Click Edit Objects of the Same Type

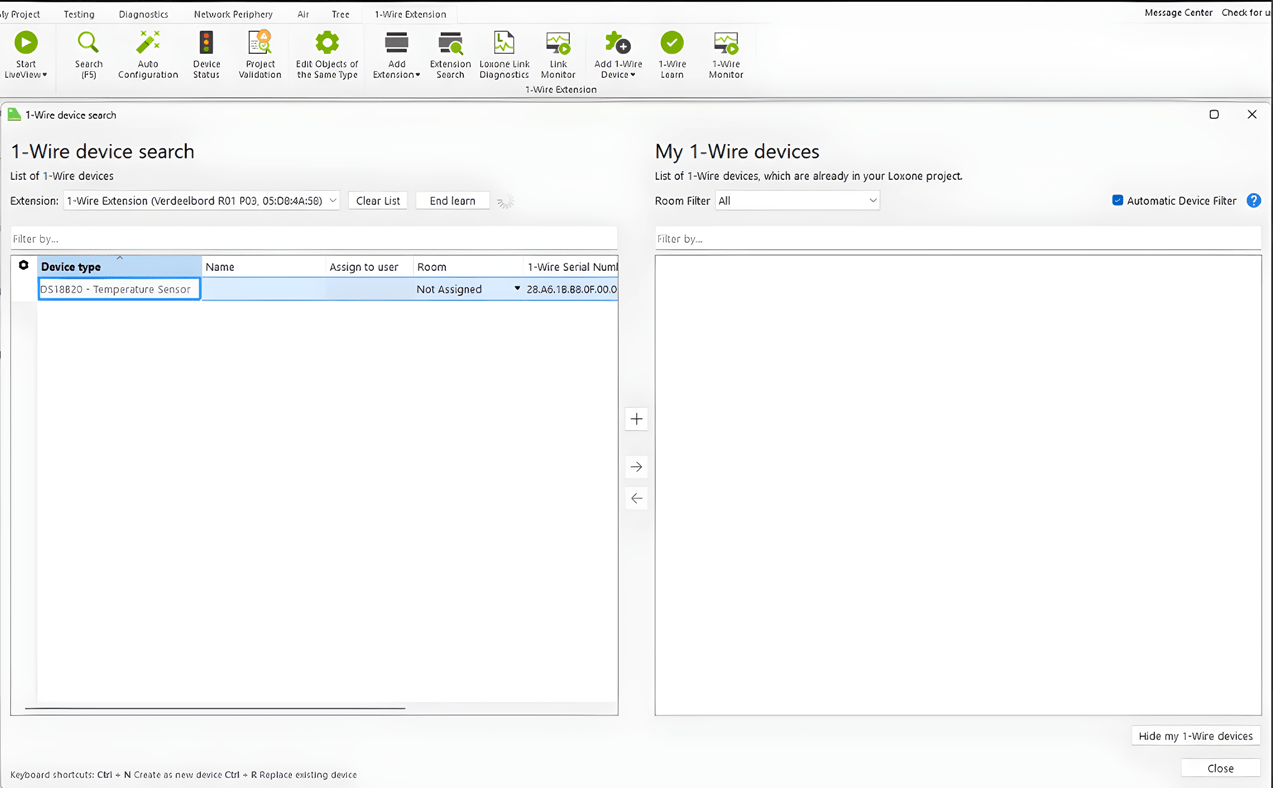pos(327,54)
